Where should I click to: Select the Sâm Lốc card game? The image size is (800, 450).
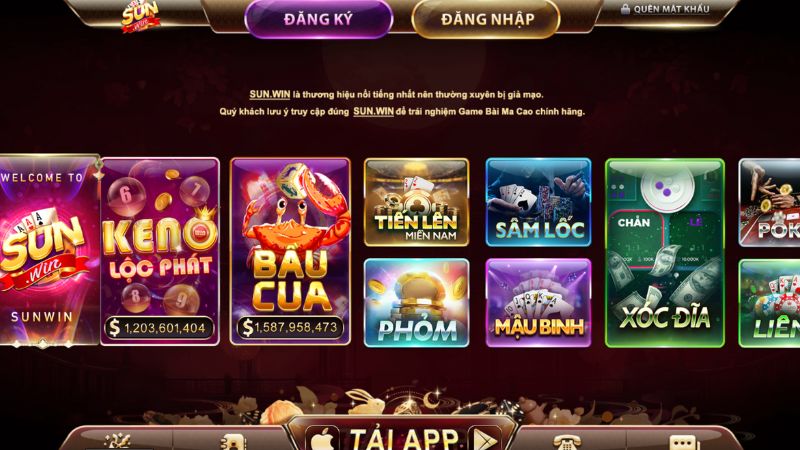coord(538,202)
